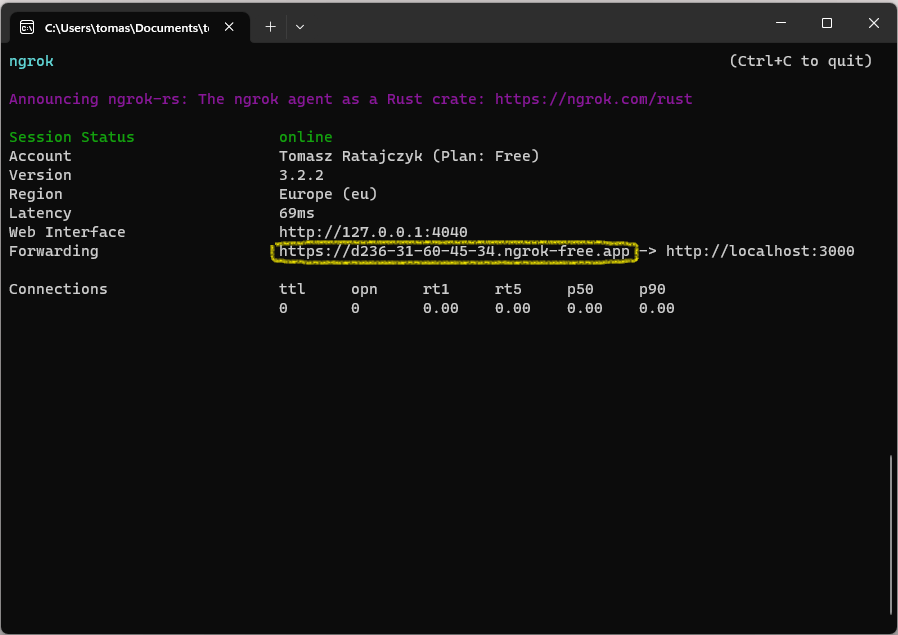Click the 'rt5' column header
The width and height of the screenshot is (898, 635).
508,289
